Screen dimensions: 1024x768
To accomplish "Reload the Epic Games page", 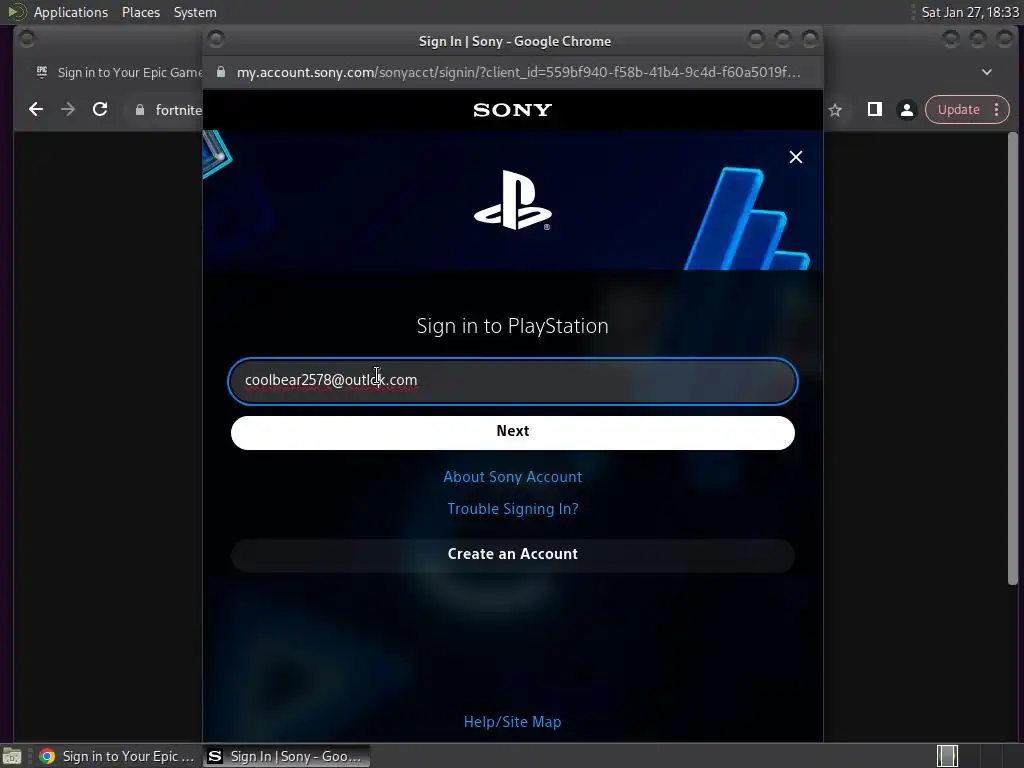I will [100, 109].
